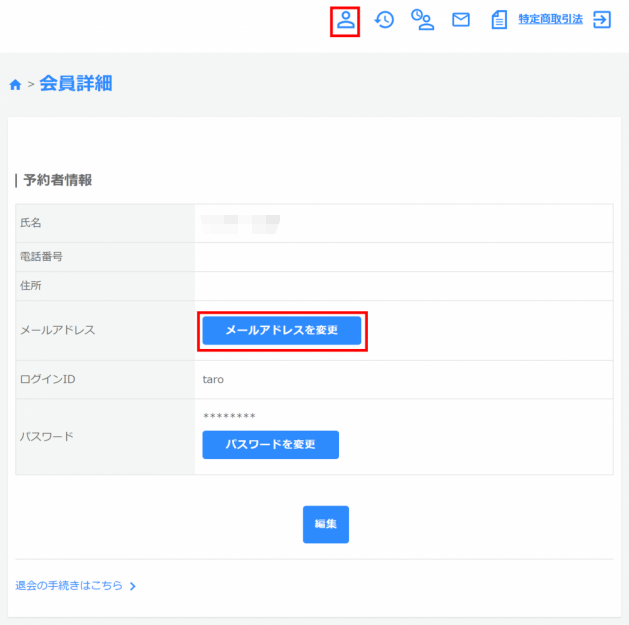Image resolution: width=629 pixels, height=625 pixels.
Task: Click the document page icon
Action: click(499, 20)
